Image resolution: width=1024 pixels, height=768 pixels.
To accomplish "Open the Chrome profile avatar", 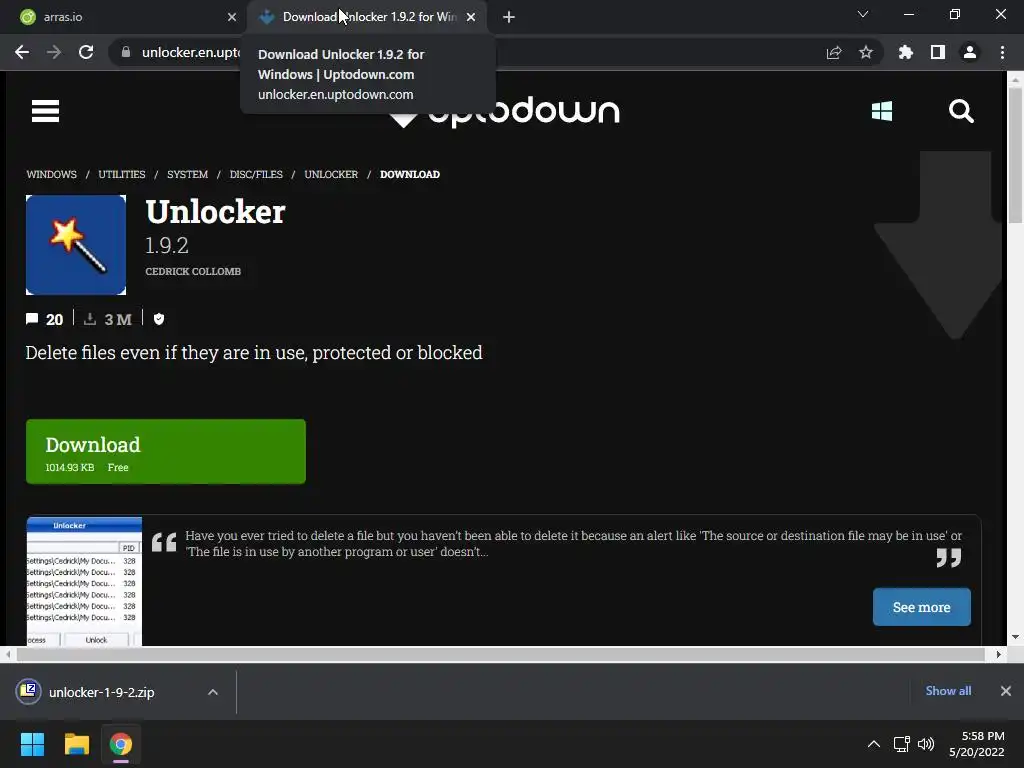I will coord(970,52).
